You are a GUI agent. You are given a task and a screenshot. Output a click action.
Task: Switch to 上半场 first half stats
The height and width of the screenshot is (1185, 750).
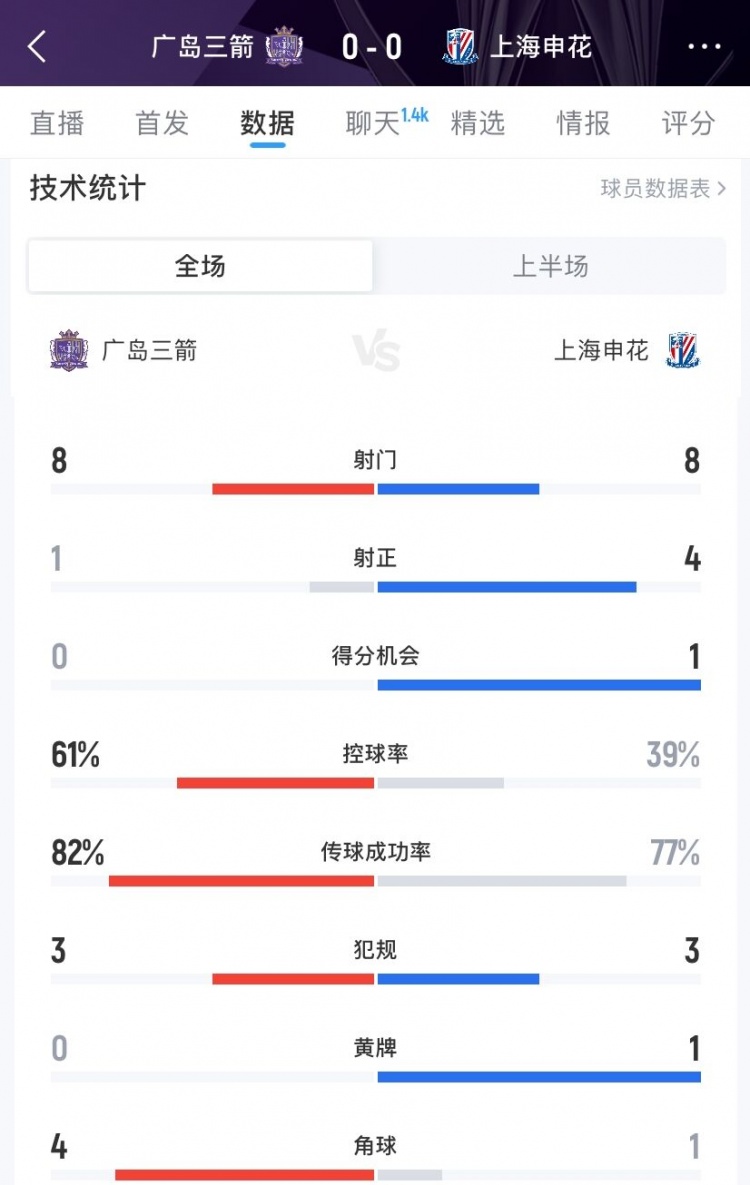tap(550, 266)
